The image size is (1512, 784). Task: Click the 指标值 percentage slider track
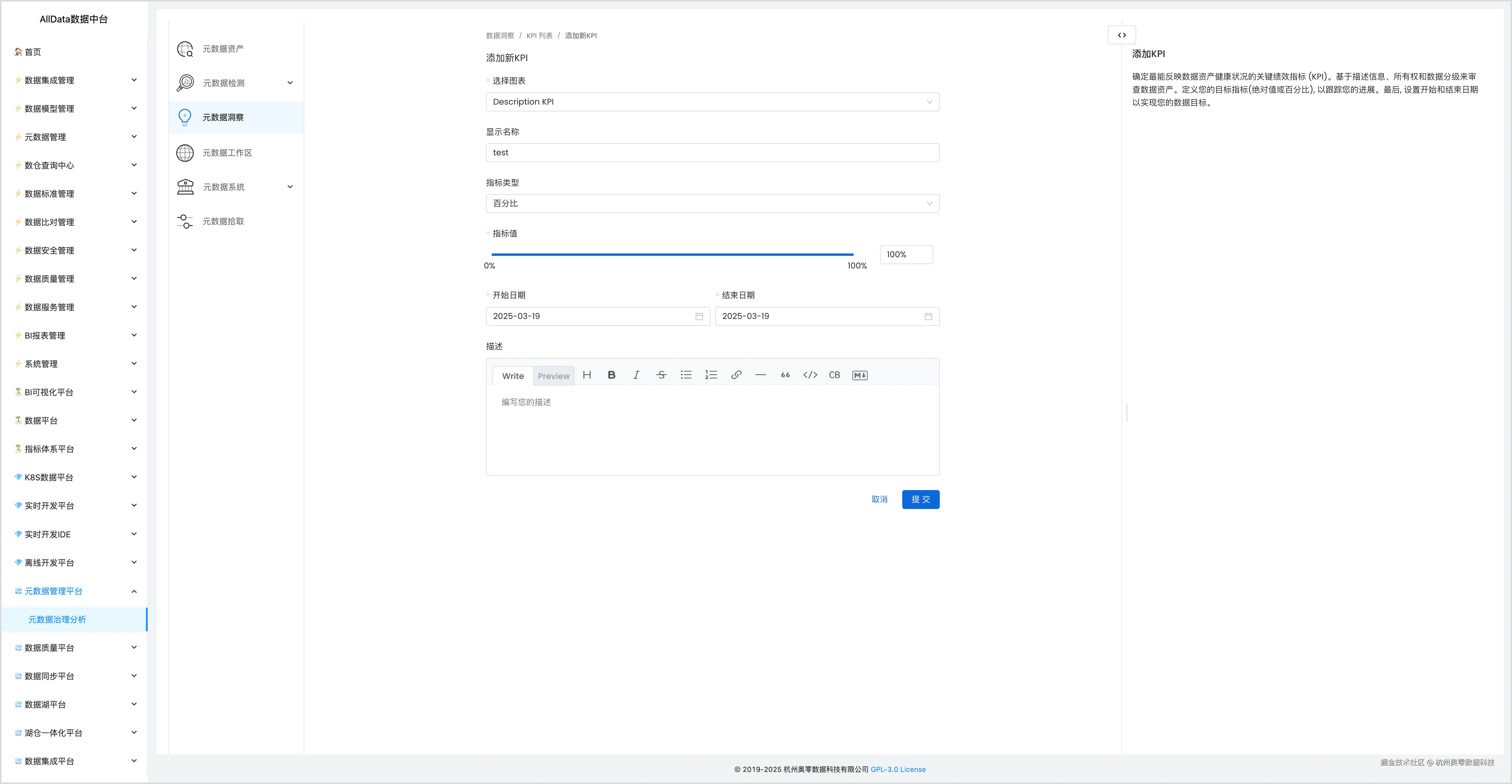click(x=672, y=255)
